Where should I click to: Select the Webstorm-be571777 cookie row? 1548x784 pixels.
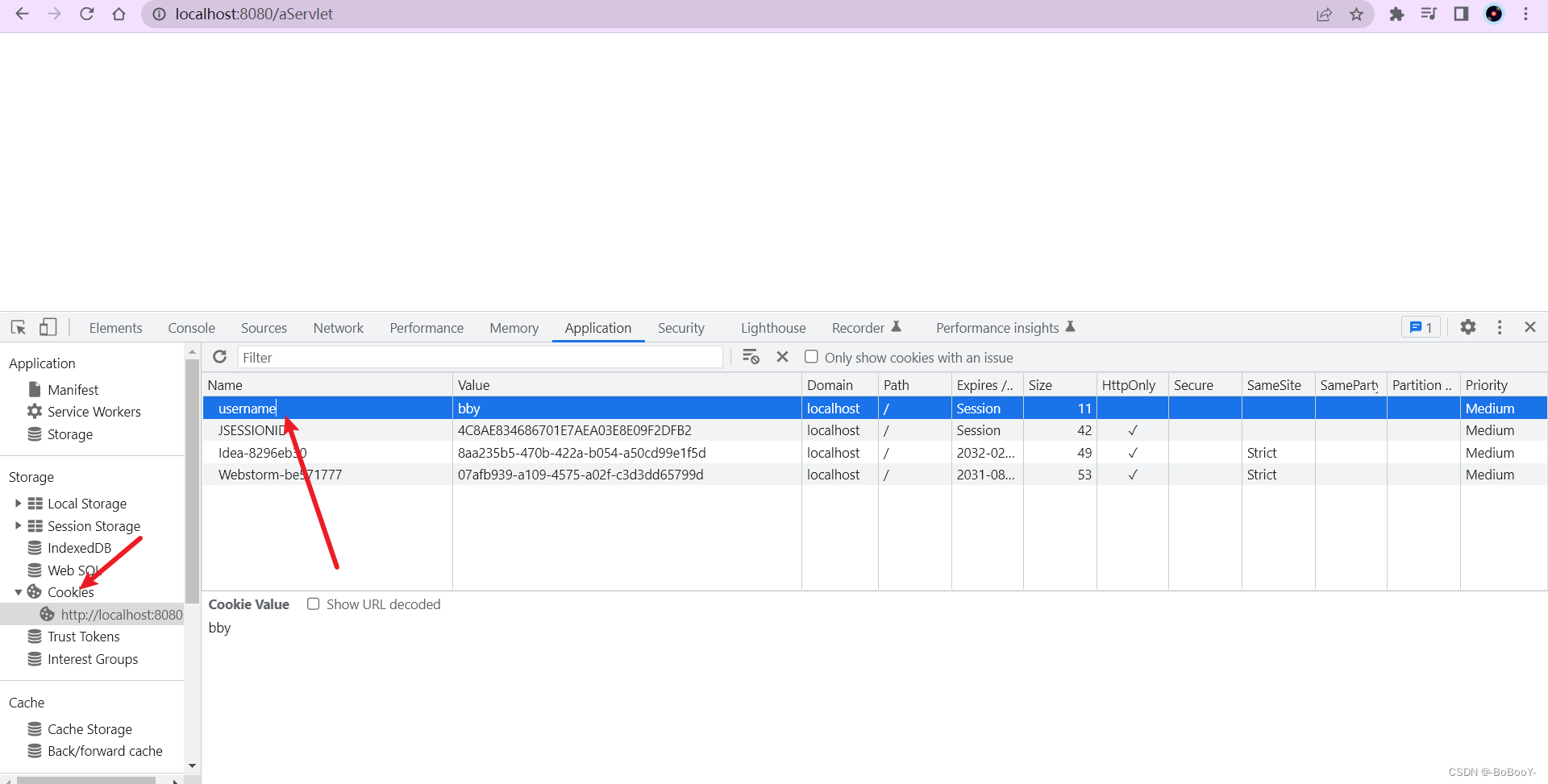(x=875, y=475)
